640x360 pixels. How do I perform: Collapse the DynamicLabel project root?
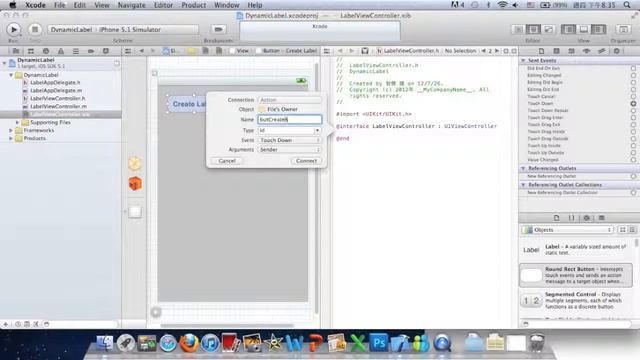(4, 63)
